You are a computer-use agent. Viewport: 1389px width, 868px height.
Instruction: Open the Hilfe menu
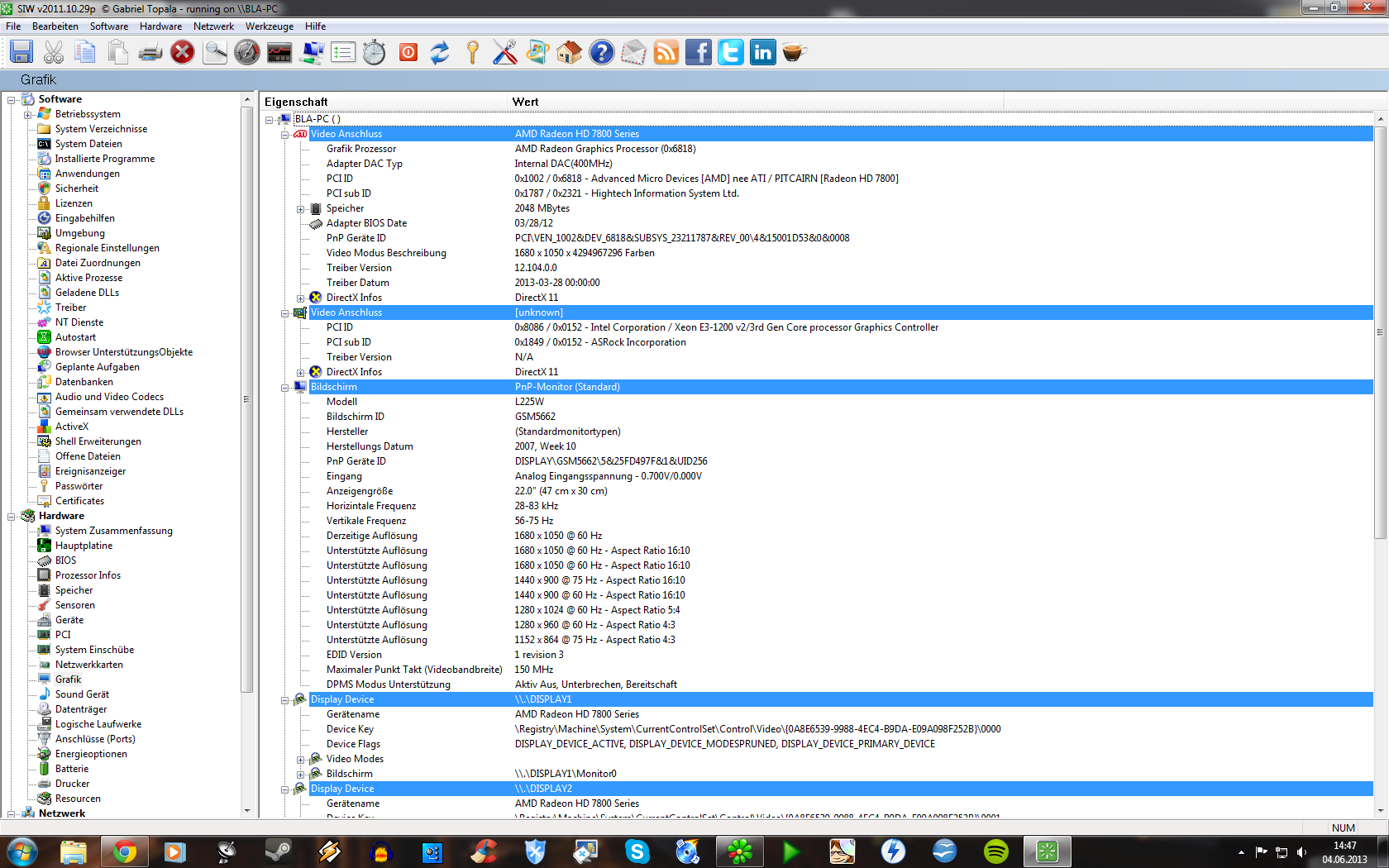315,26
